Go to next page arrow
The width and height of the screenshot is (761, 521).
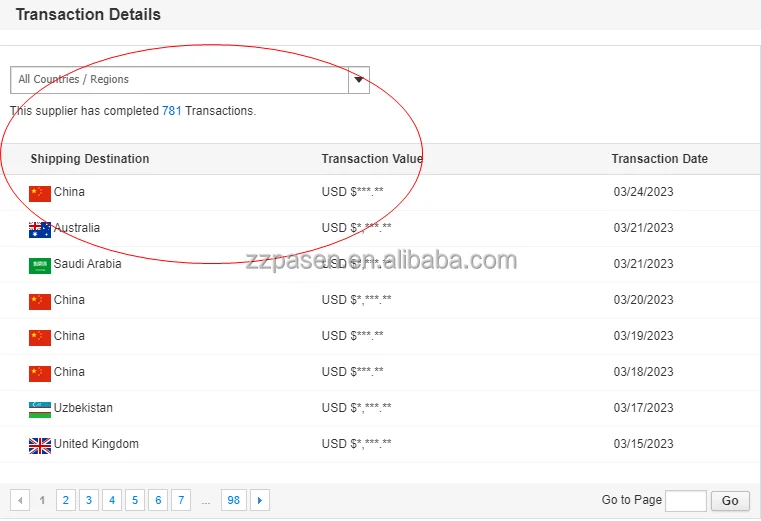[260, 500]
